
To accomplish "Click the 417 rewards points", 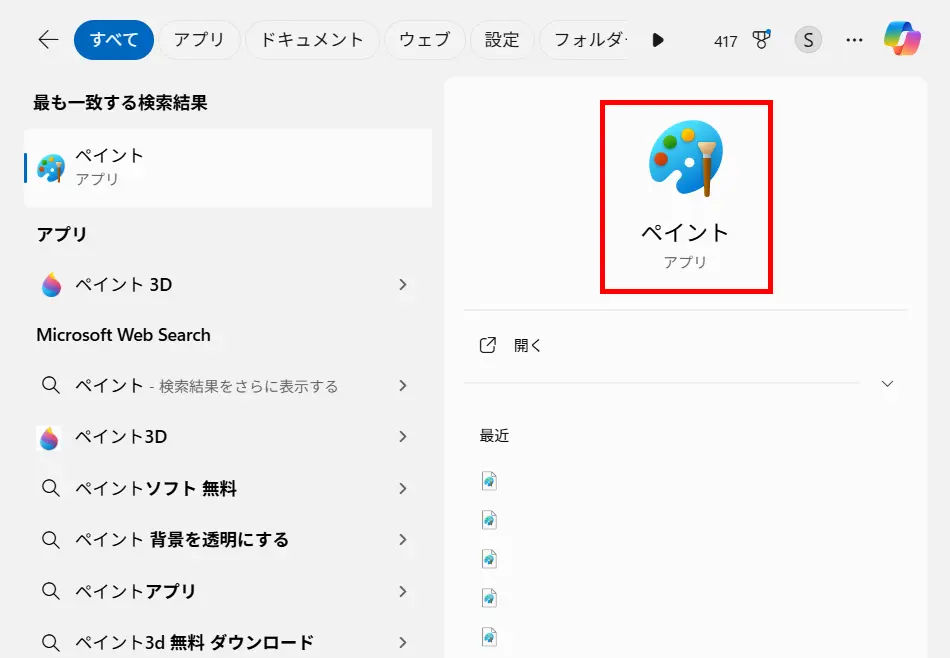I will coord(725,41).
